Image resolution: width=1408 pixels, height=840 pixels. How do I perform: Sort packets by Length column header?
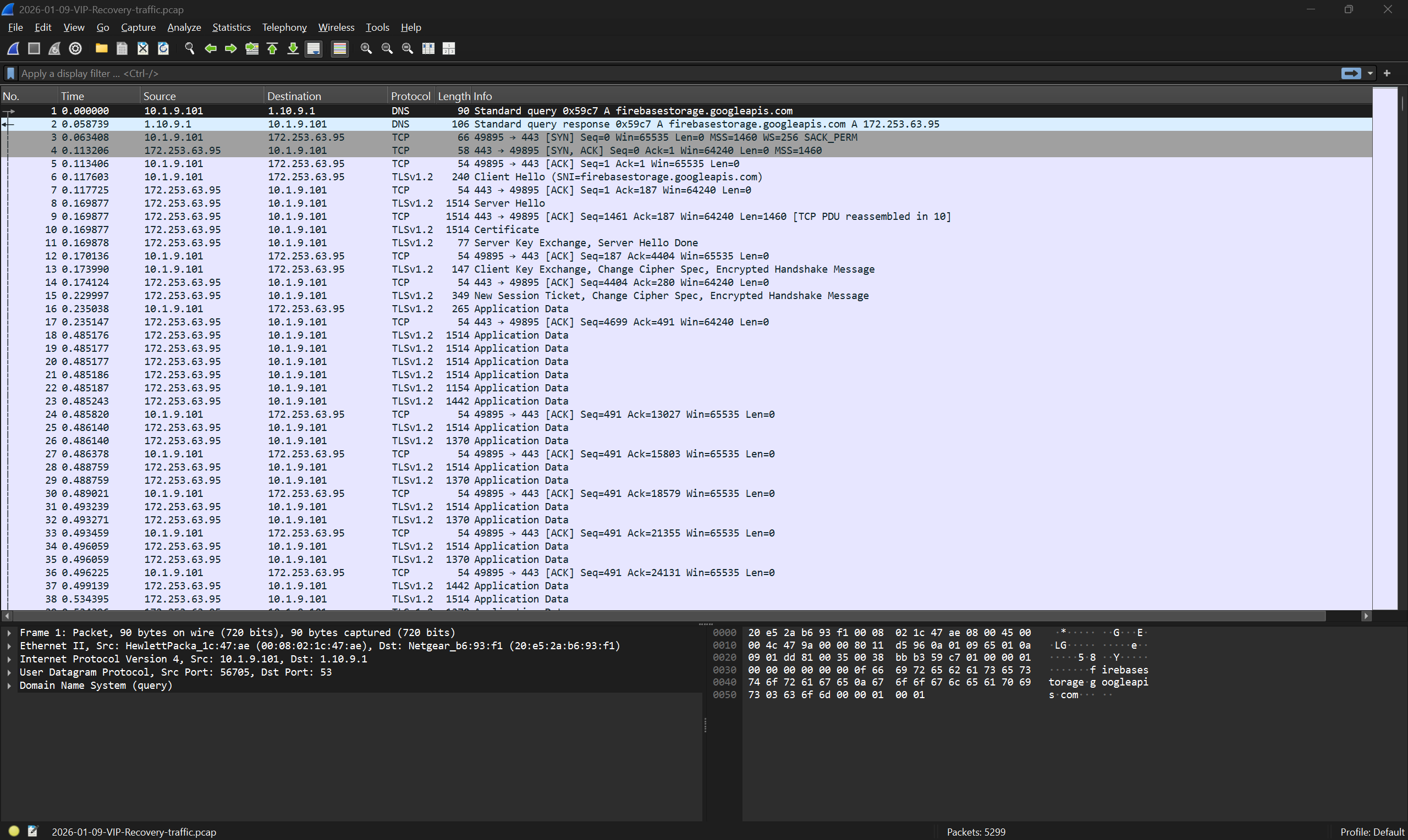454,96
